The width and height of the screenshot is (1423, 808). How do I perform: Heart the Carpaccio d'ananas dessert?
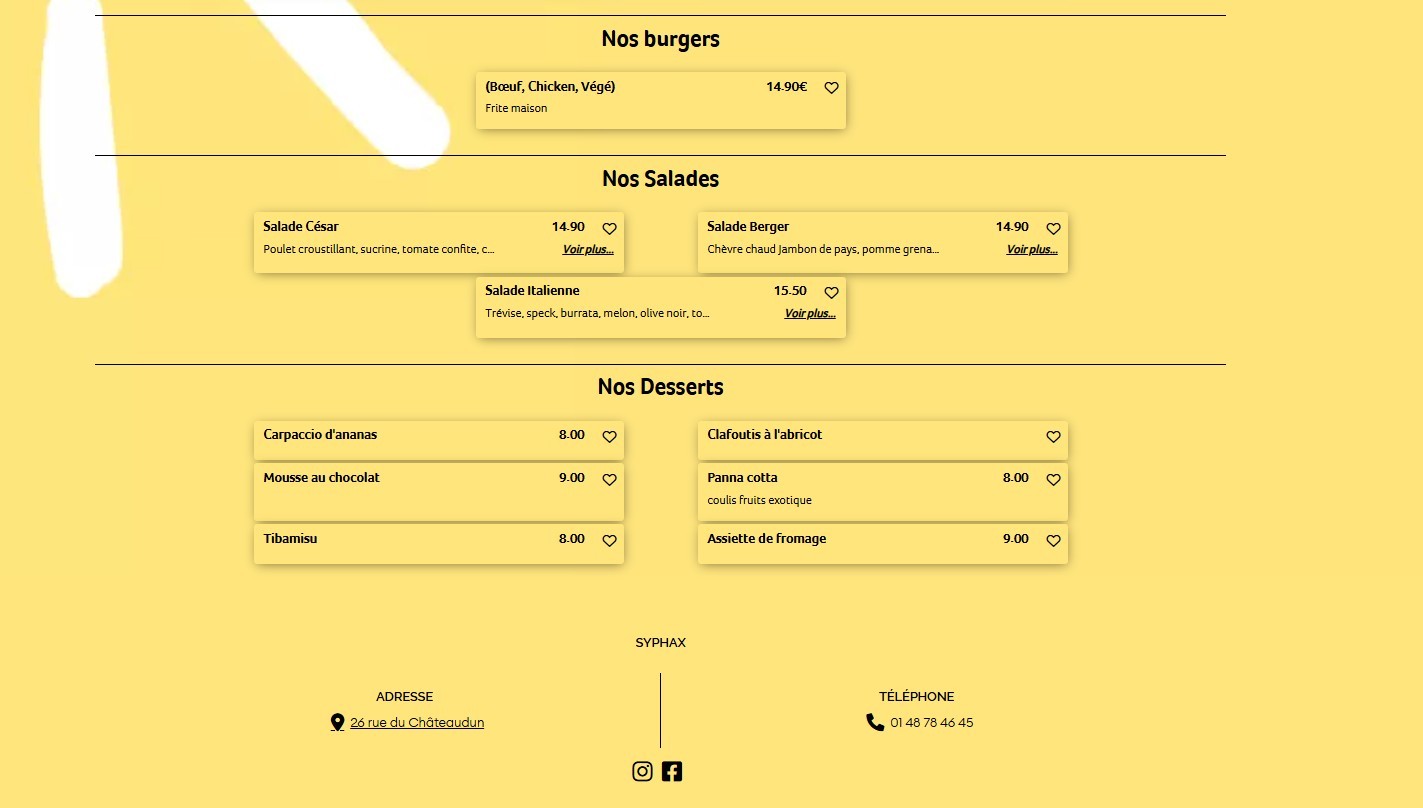609,436
